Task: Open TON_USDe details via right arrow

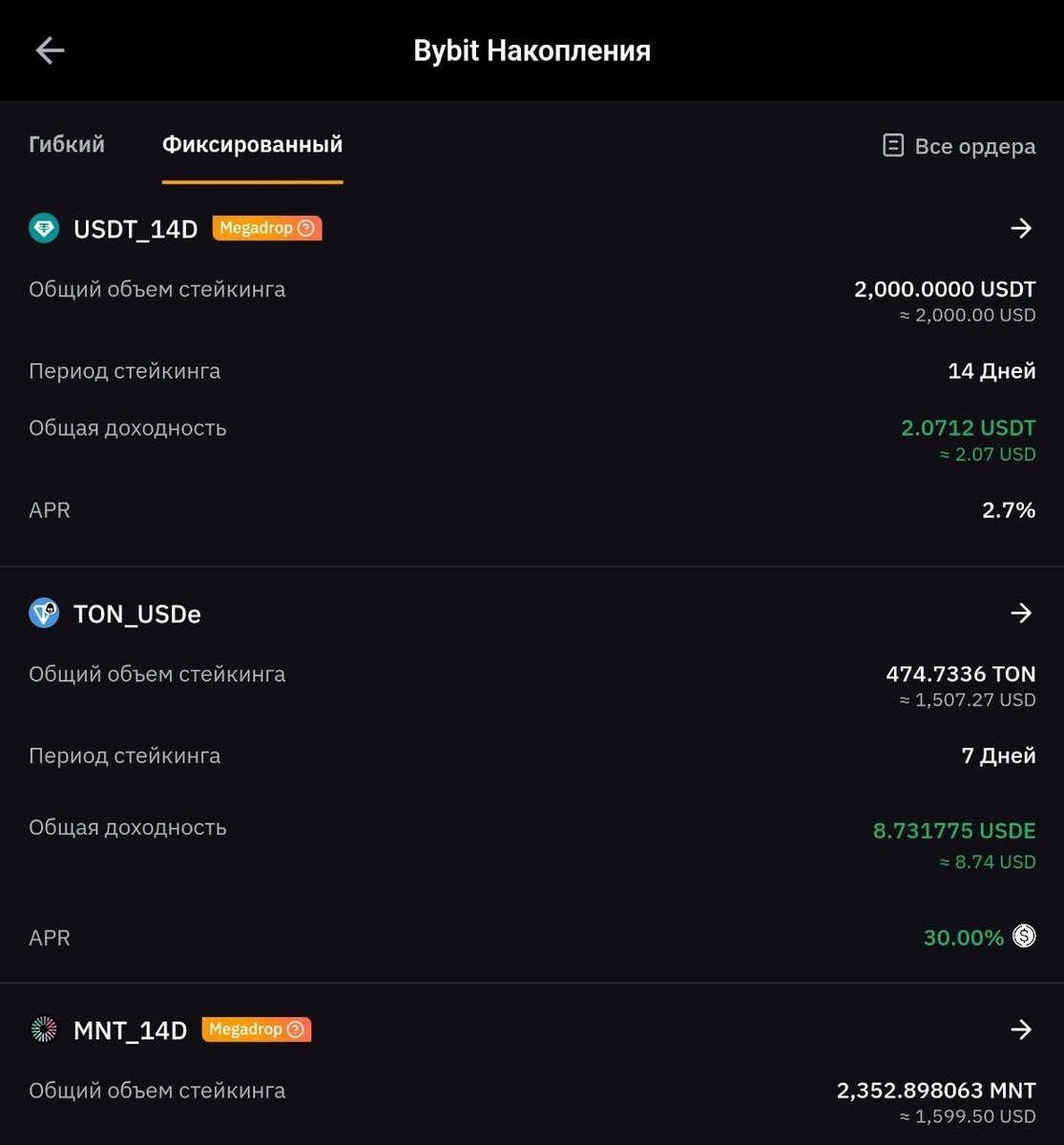Action: point(1021,614)
